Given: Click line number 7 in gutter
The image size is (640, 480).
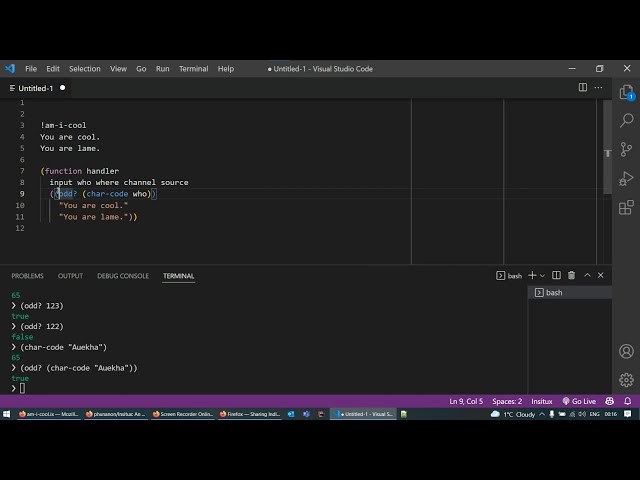Looking at the screenshot, I should coord(22,171).
